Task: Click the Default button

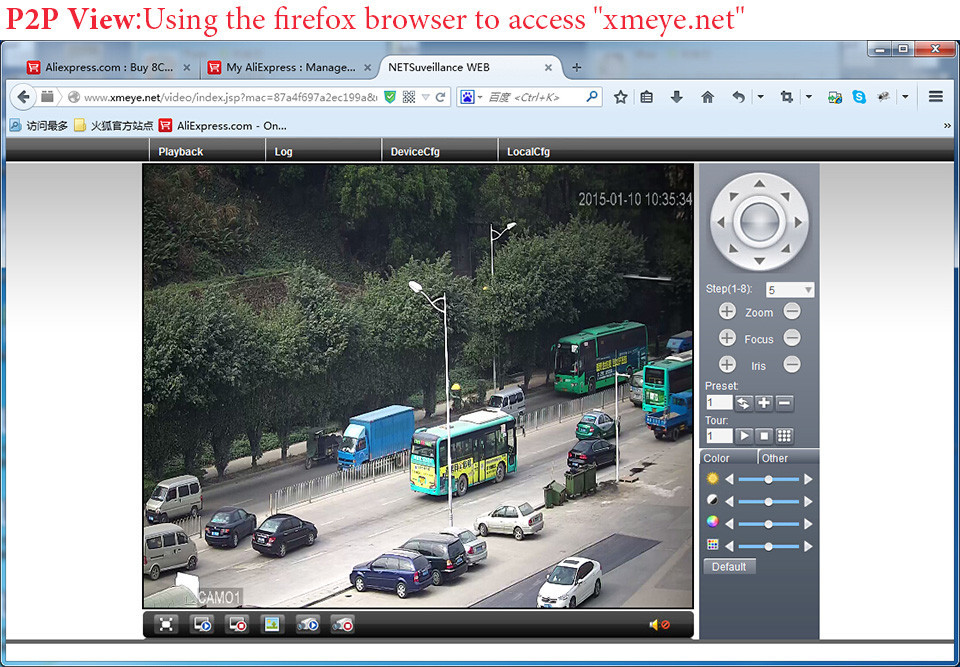Action: click(x=729, y=567)
